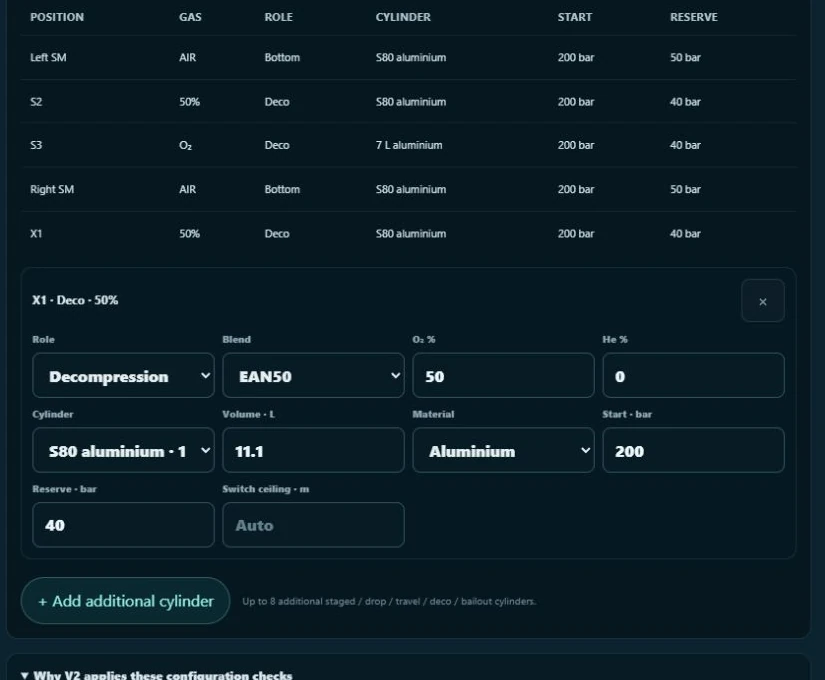The image size is (825, 680).
Task: Select the Right SM row position cell
Action: pos(52,189)
